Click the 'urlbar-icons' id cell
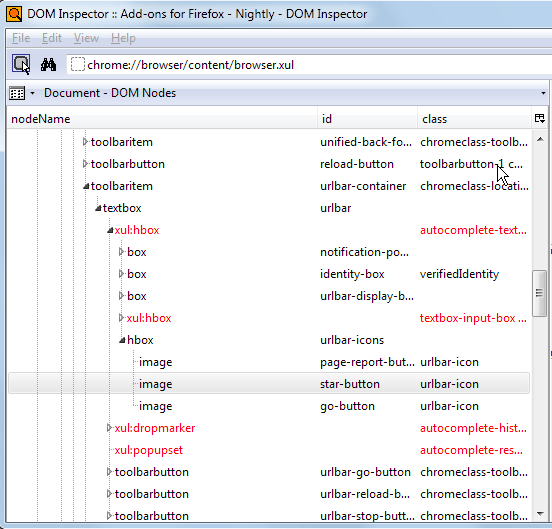Viewport: 552px width, 529px height. tap(352, 340)
